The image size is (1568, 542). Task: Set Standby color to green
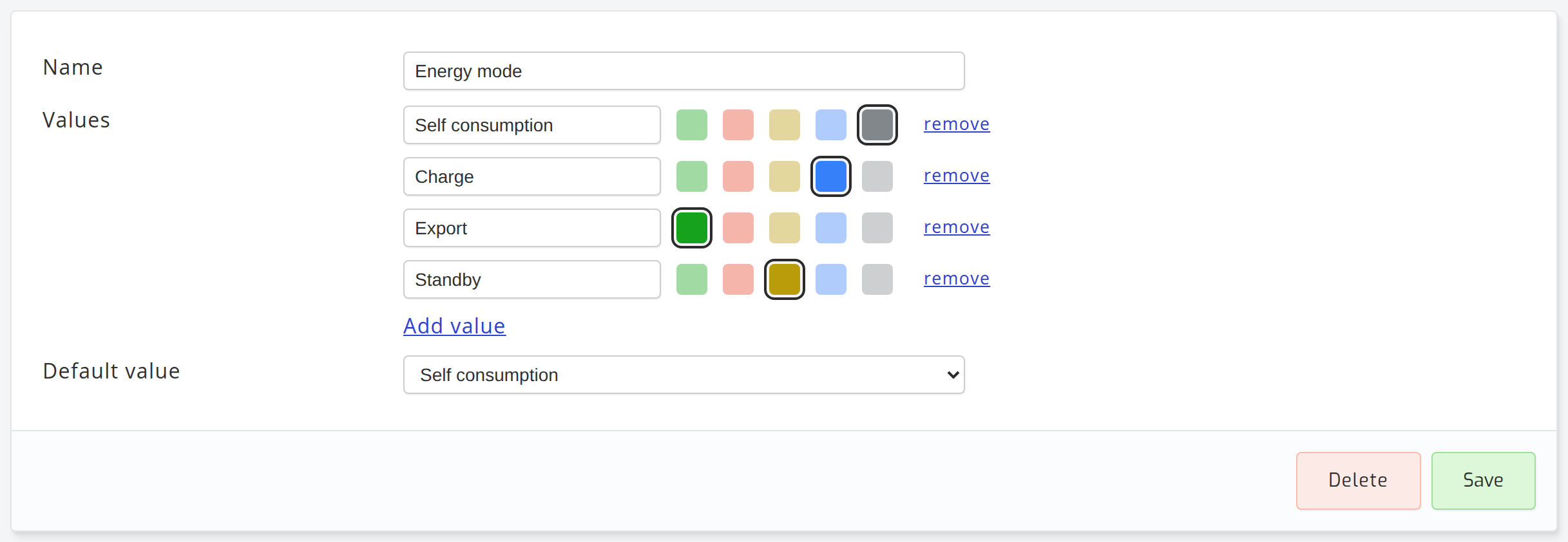click(692, 279)
